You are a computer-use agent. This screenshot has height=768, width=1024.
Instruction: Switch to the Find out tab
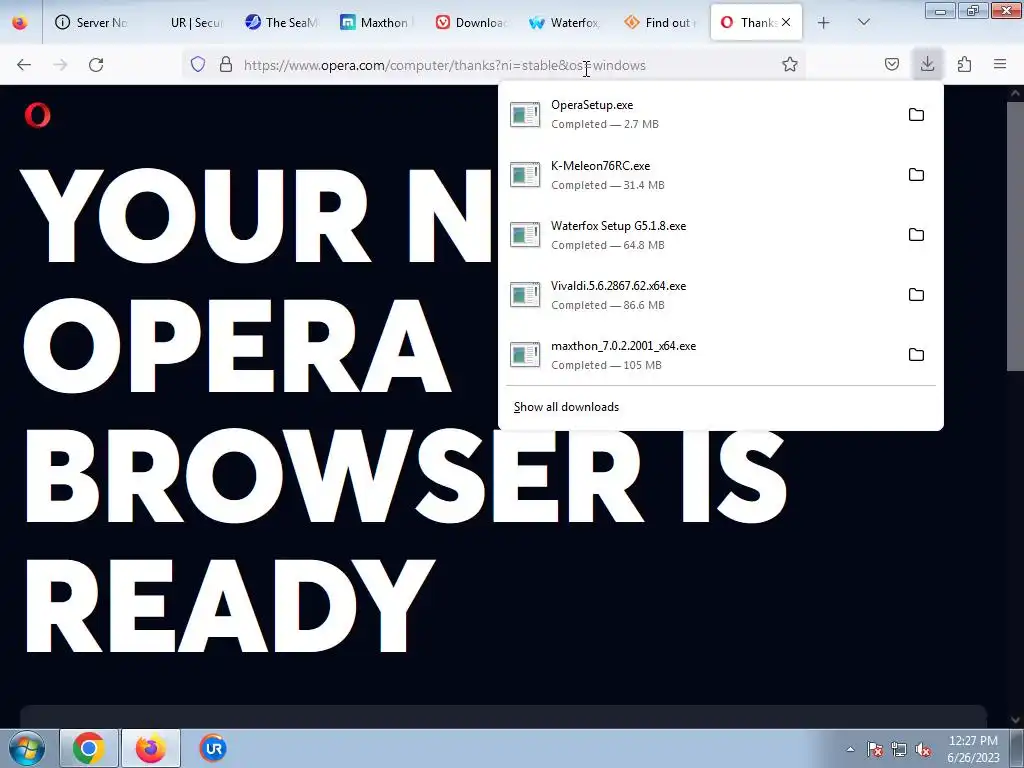click(662, 22)
